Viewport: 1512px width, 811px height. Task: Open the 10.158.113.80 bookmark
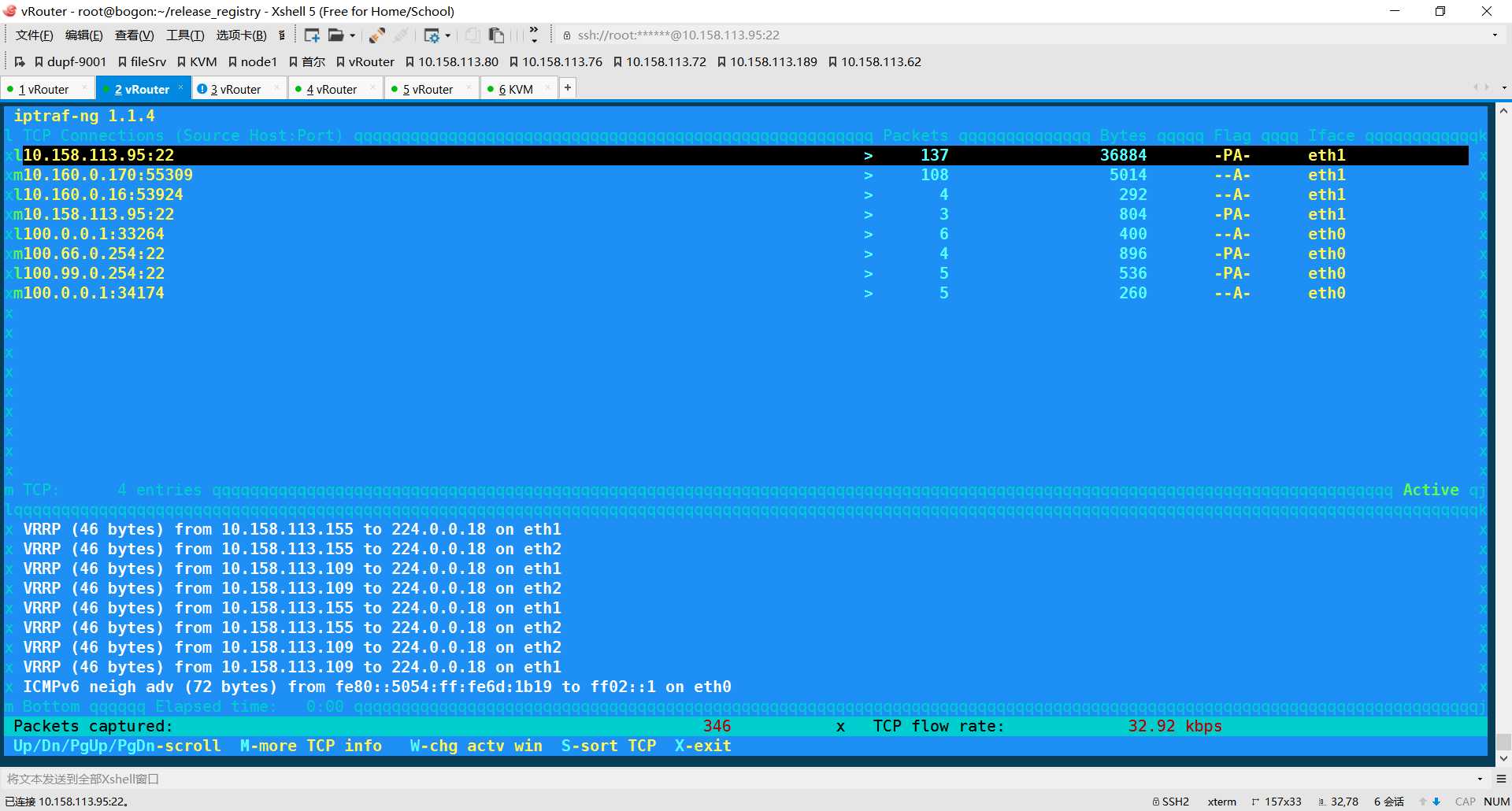tap(452, 61)
